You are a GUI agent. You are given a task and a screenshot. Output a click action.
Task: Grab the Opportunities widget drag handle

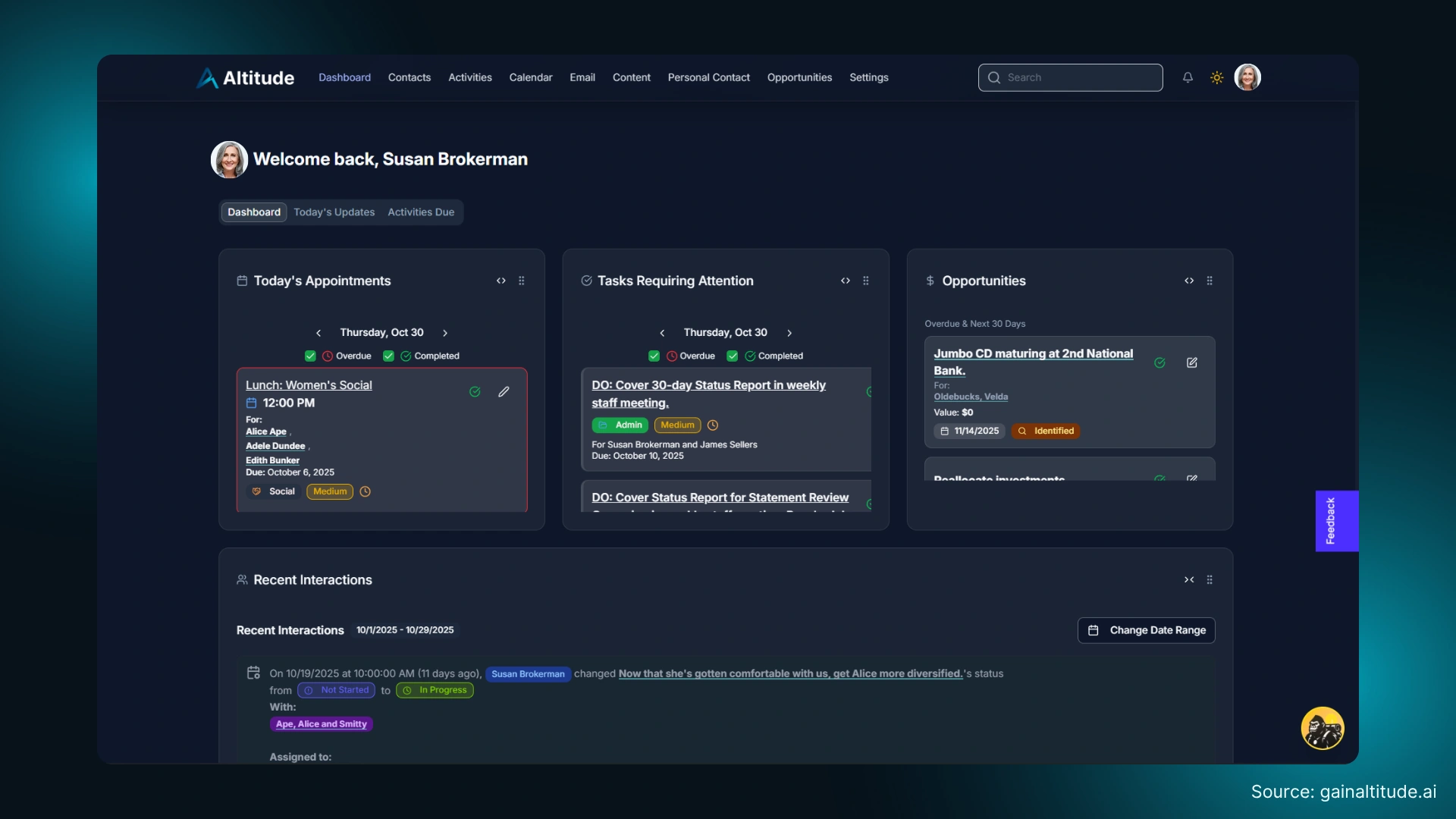pos(1210,281)
